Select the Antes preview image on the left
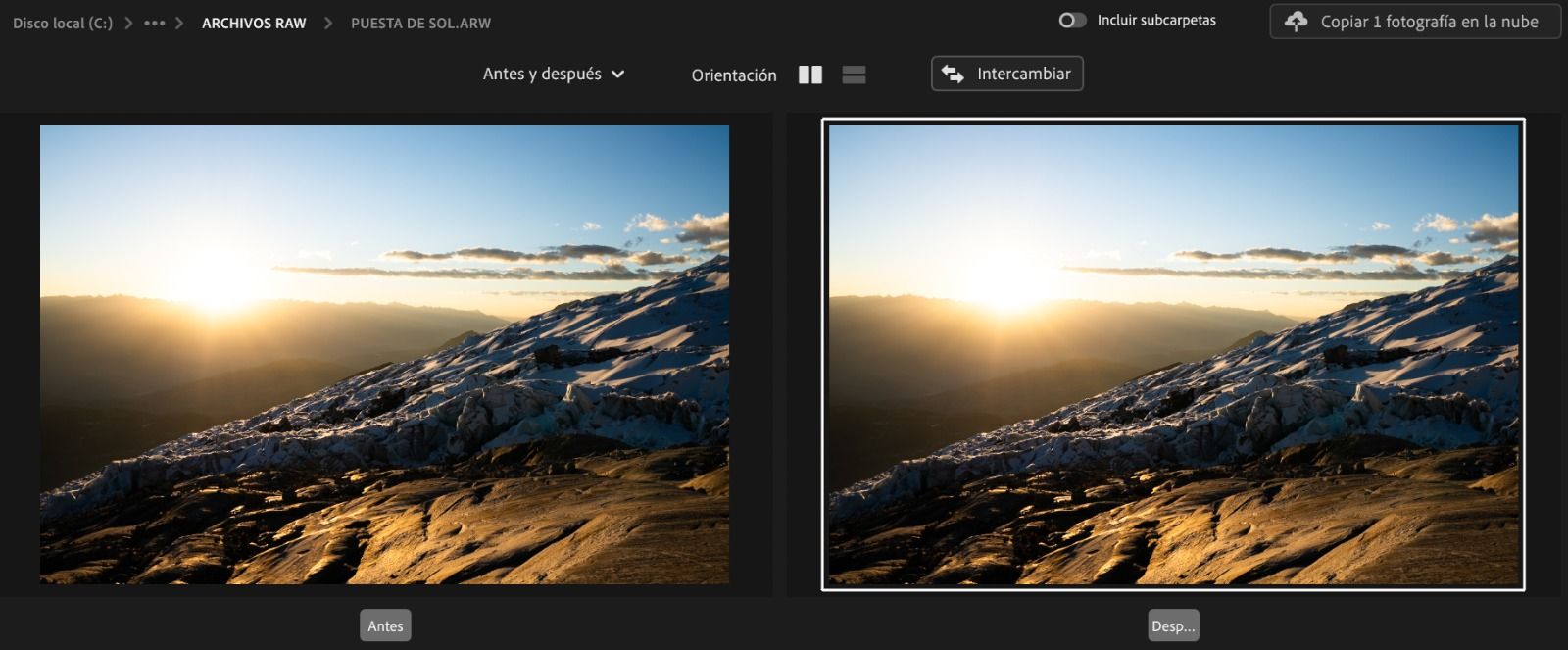The height and width of the screenshot is (650, 1568). (x=384, y=354)
